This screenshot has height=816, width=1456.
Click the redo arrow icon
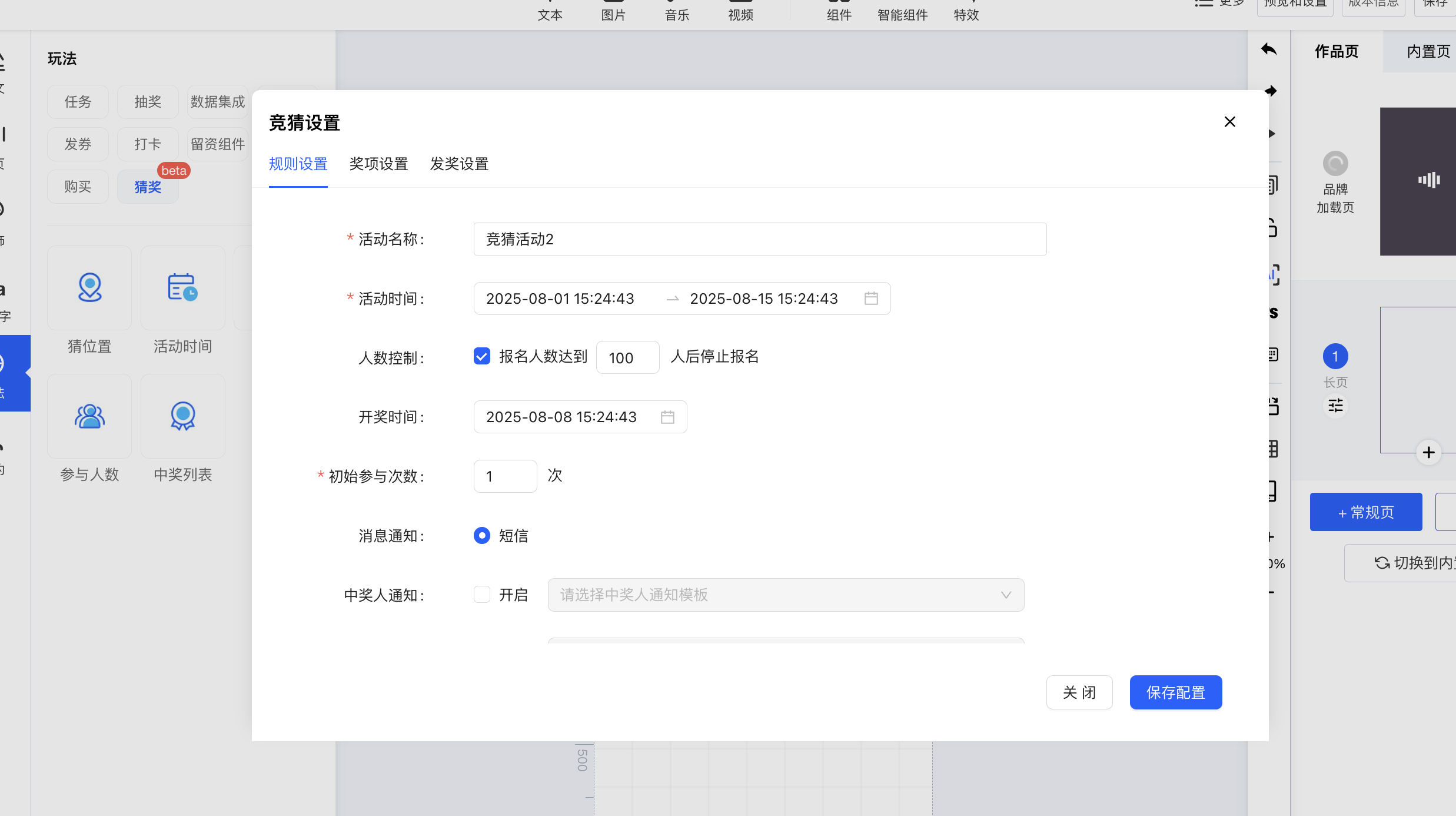pyautogui.click(x=1271, y=91)
